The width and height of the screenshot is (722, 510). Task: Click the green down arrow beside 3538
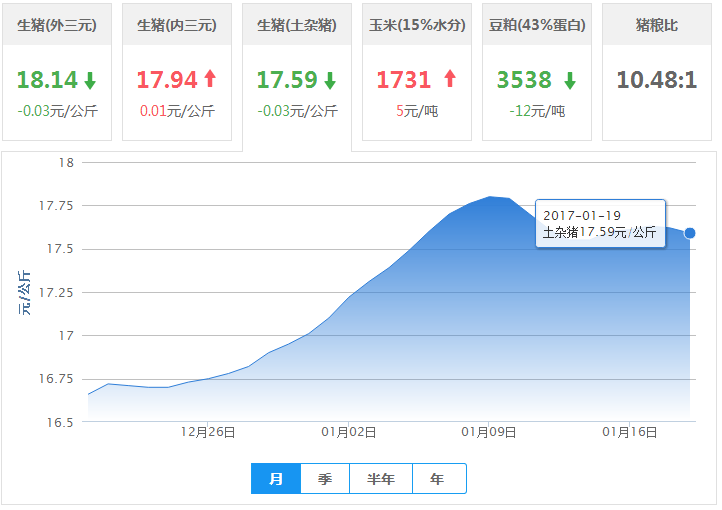point(569,81)
